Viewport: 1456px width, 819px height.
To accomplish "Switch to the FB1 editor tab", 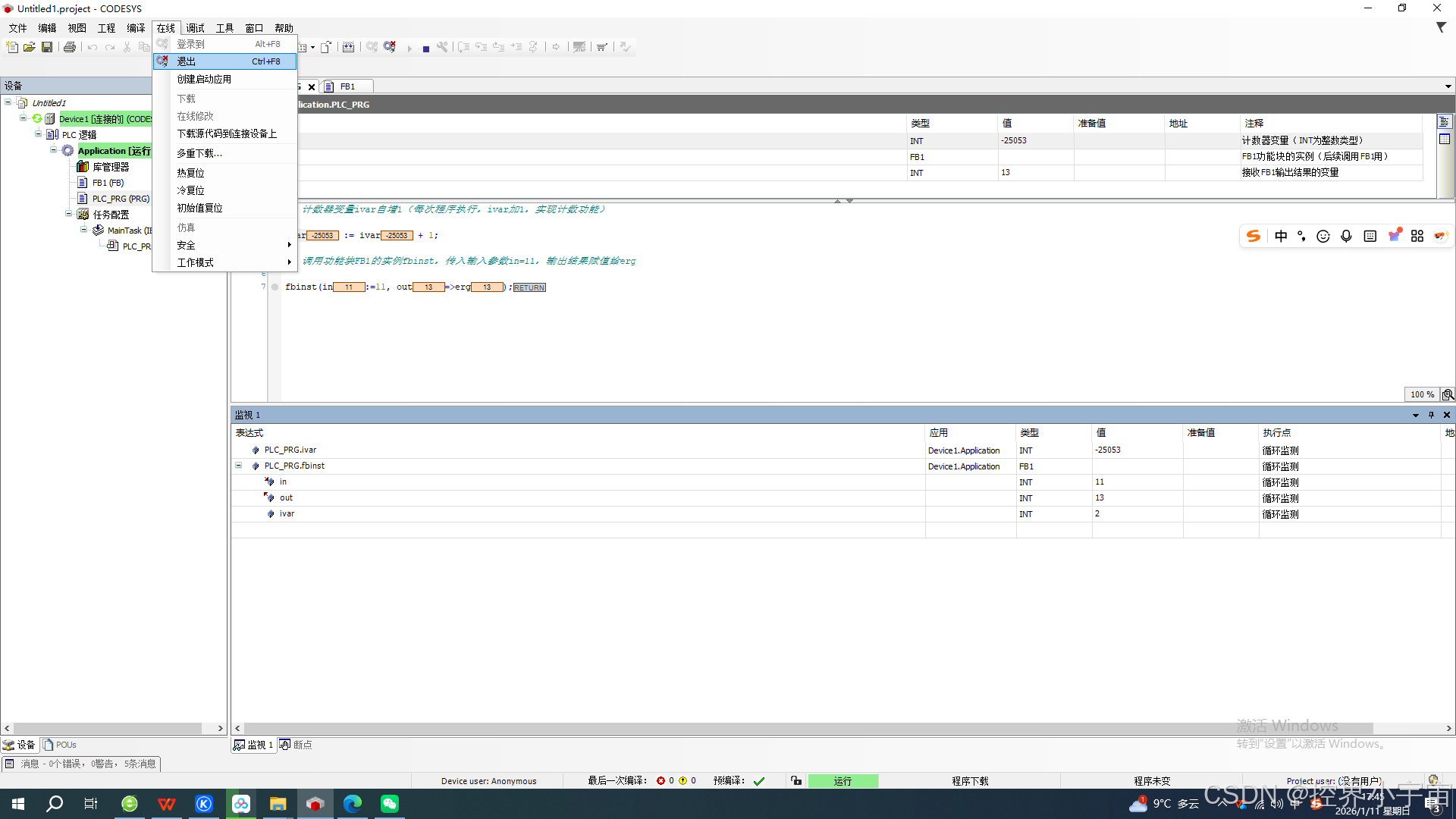I will click(347, 86).
